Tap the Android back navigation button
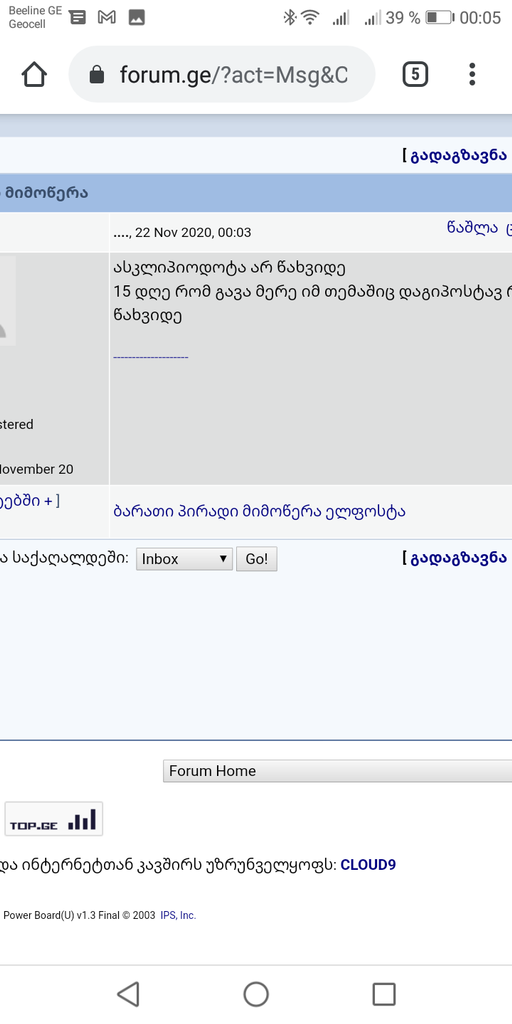Viewport: 512px width, 1024px height. tap(128, 994)
